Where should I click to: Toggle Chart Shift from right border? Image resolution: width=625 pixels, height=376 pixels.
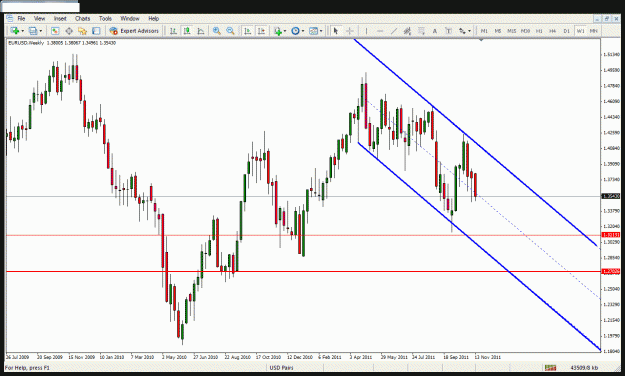point(261,31)
